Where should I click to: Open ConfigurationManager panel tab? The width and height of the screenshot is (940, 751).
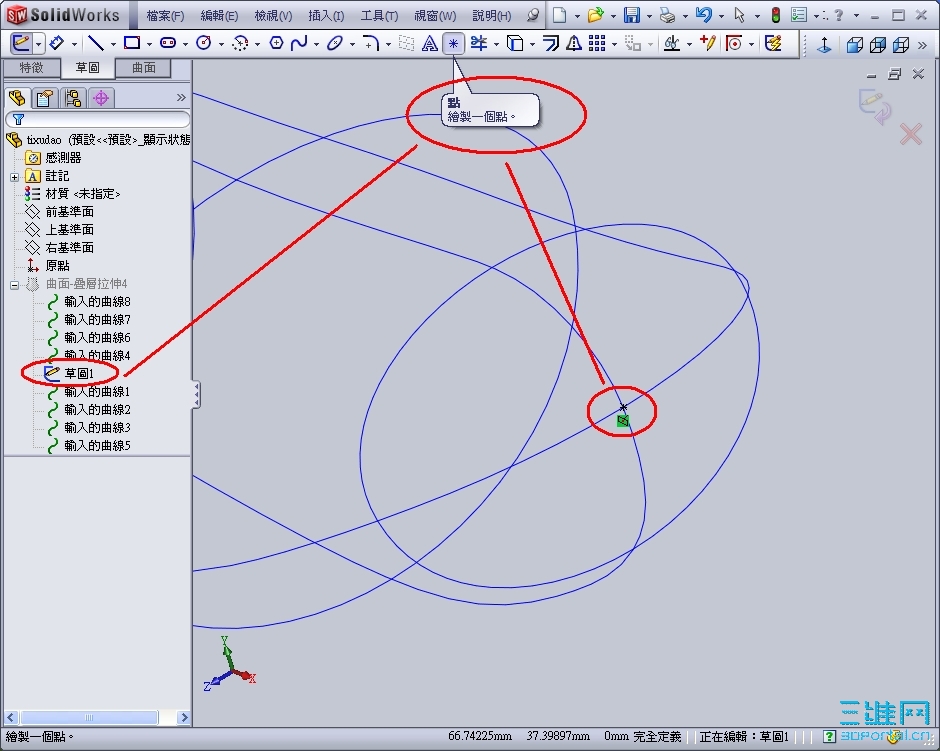pos(73,98)
